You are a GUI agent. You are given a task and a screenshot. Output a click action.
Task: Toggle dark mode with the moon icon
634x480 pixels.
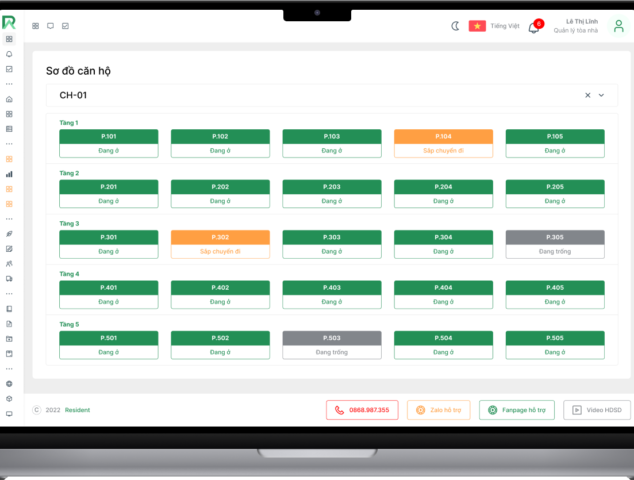click(455, 26)
